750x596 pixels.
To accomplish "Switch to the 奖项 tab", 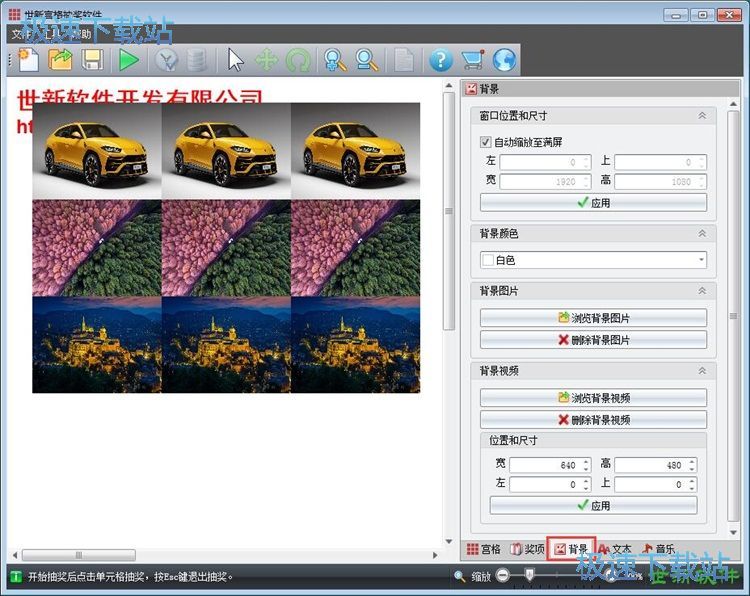I will click(x=527, y=549).
